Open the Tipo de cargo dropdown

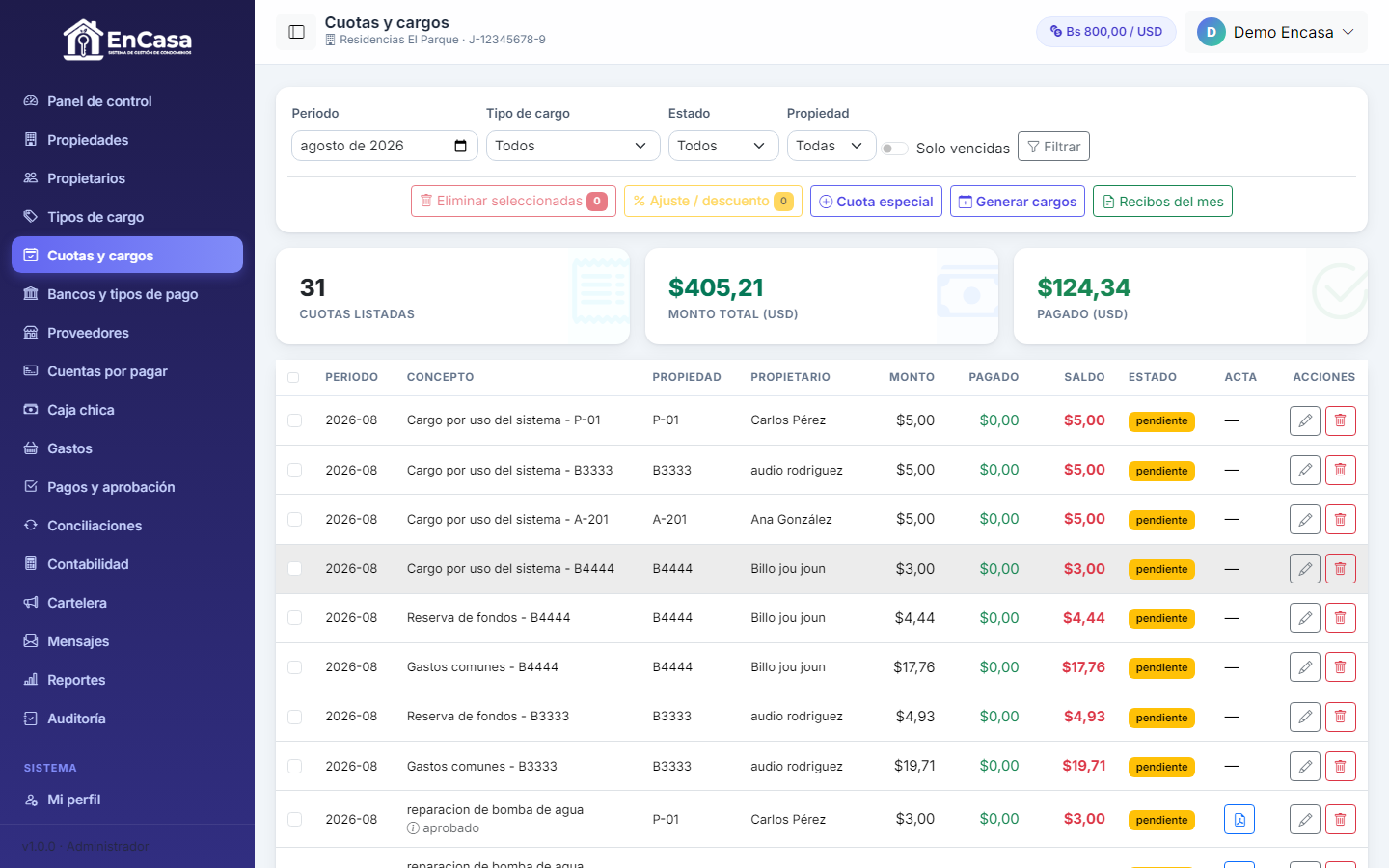click(572, 146)
